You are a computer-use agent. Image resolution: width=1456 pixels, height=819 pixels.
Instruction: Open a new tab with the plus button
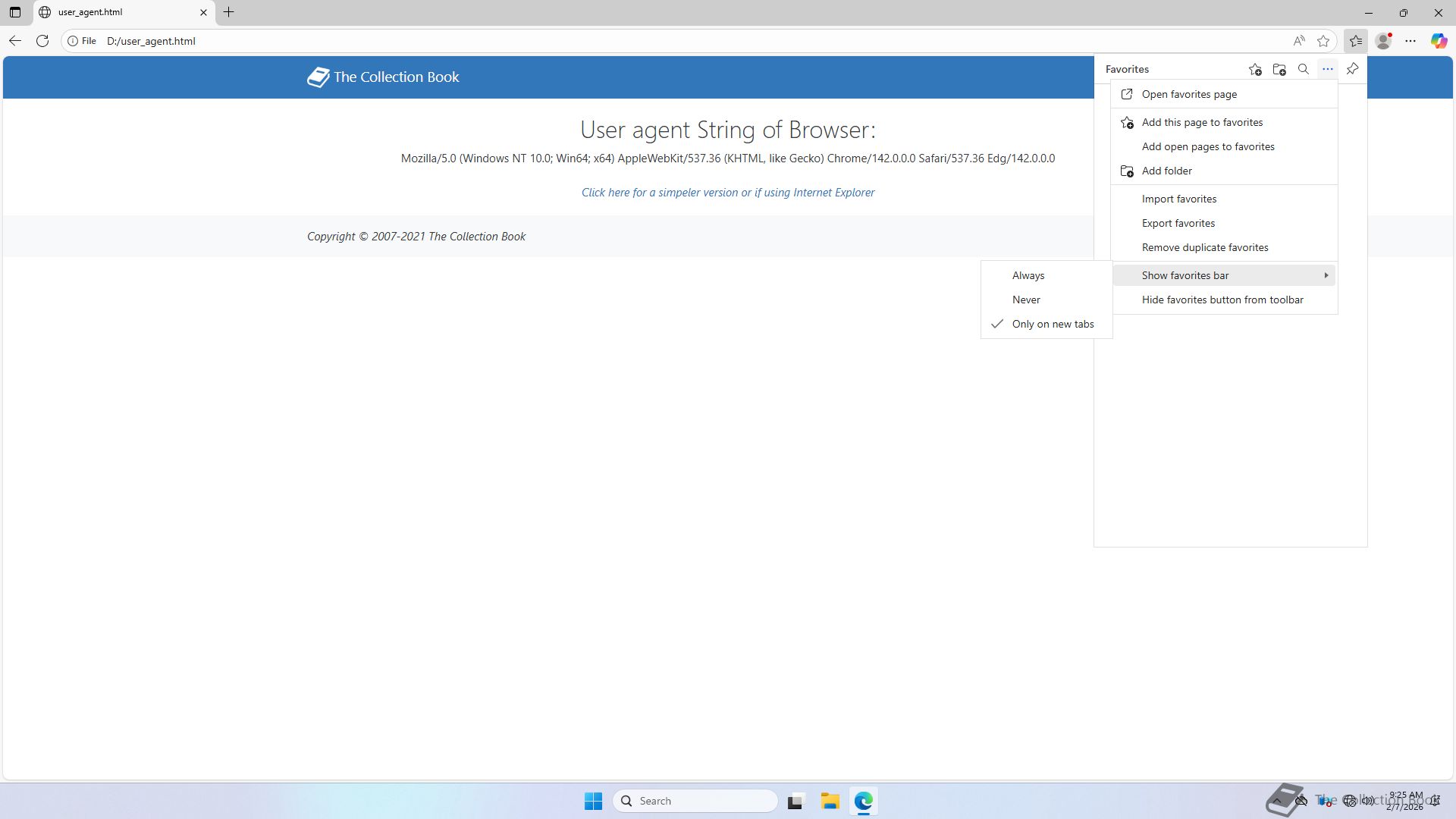(x=228, y=12)
